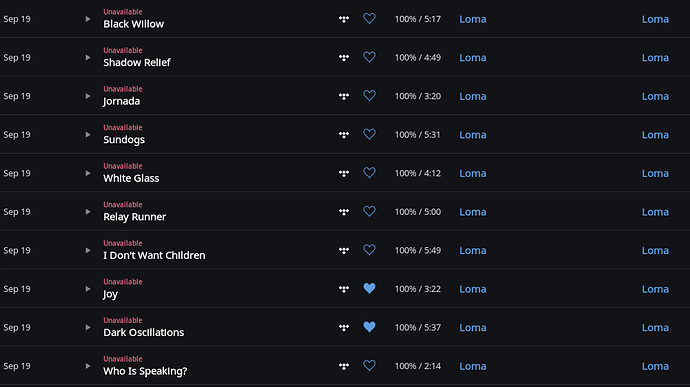Love the Black Willow track with the heart icon

pos(369,18)
